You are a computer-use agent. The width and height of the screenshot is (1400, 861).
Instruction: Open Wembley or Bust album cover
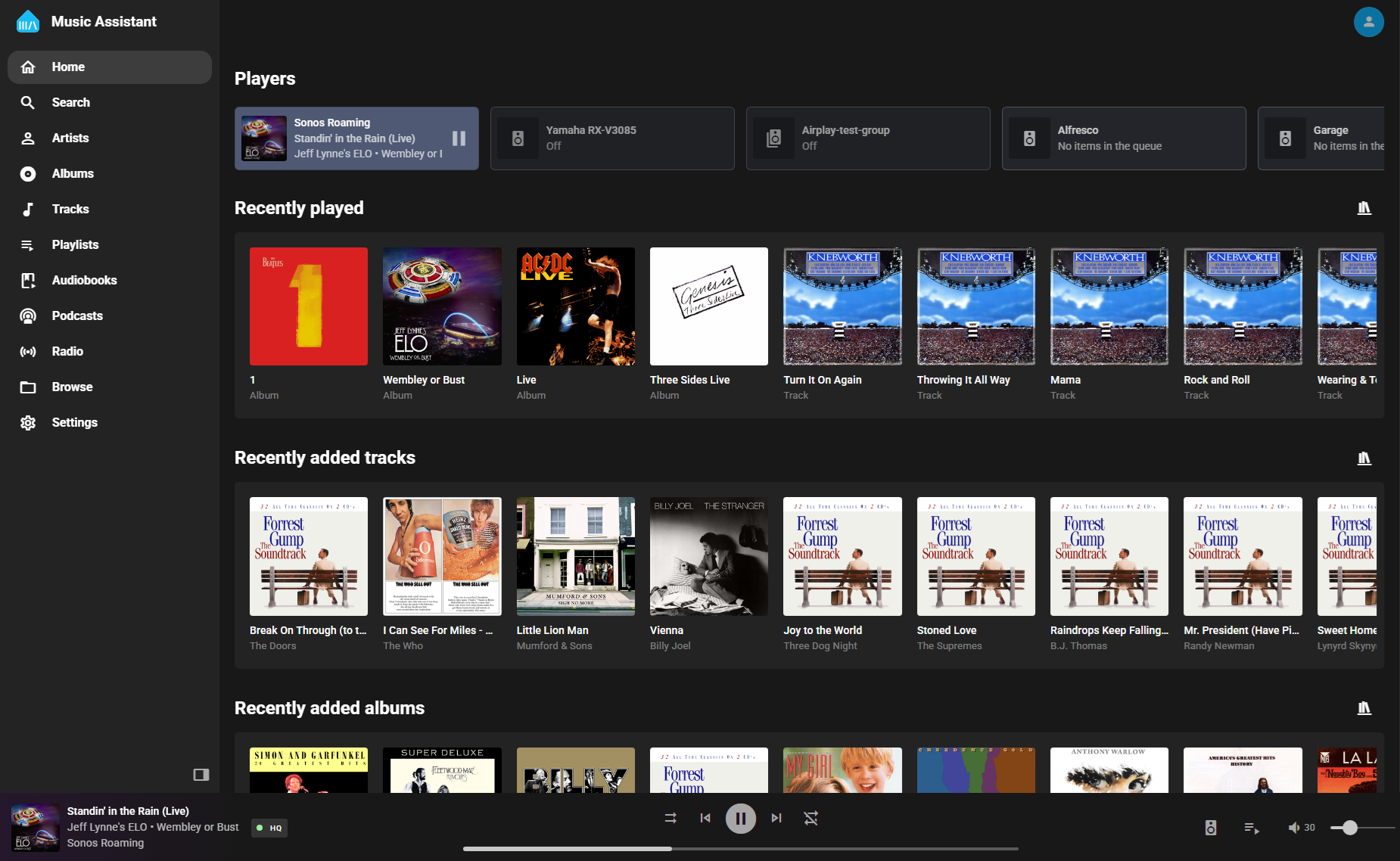tap(442, 306)
